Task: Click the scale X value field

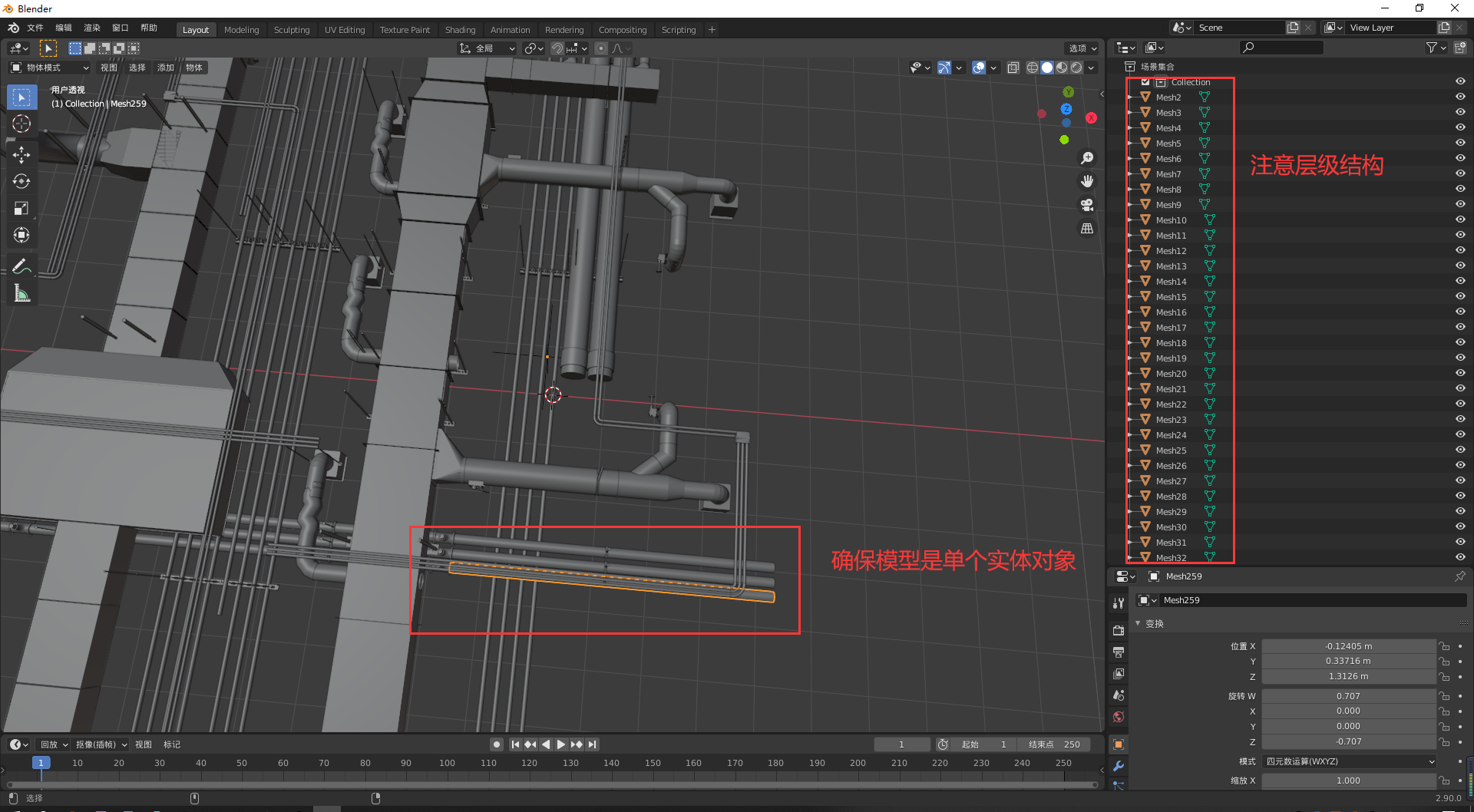Action: (1349, 781)
